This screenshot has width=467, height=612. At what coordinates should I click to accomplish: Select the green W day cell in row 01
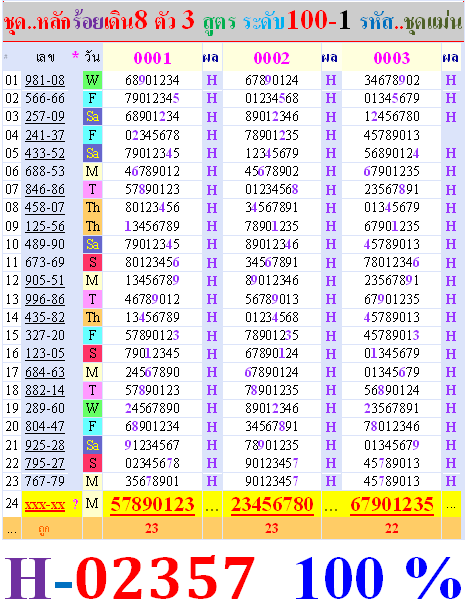click(92, 80)
